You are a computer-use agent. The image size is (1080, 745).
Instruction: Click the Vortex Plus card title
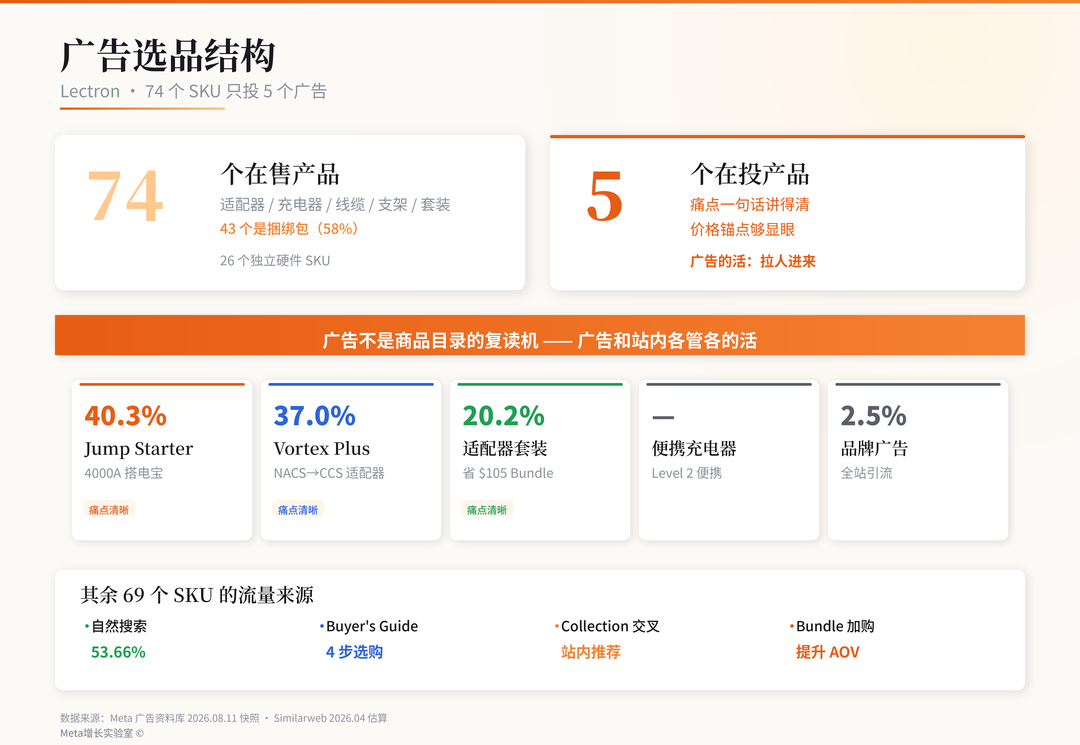(x=322, y=448)
